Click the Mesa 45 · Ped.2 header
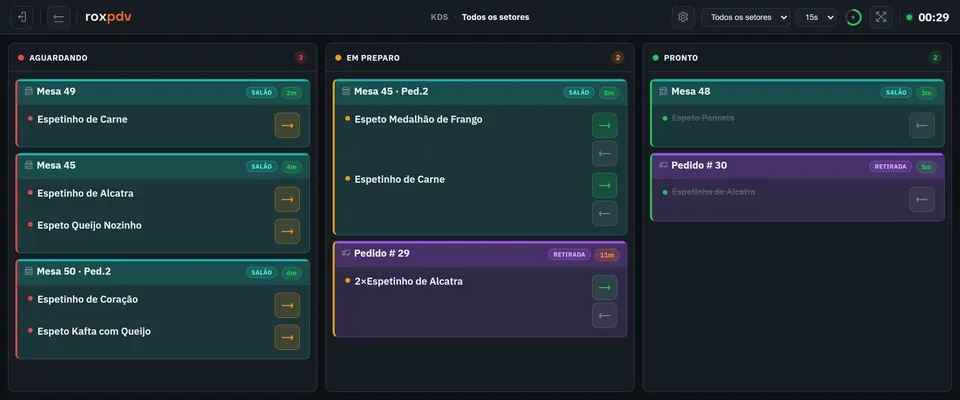960x400 pixels. click(480, 92)
